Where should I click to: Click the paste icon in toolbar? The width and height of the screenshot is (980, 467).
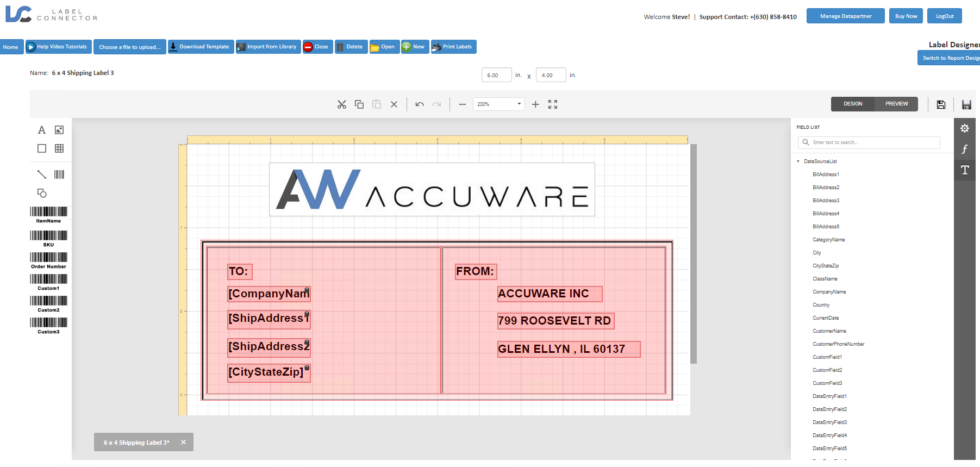pos(376,104)
